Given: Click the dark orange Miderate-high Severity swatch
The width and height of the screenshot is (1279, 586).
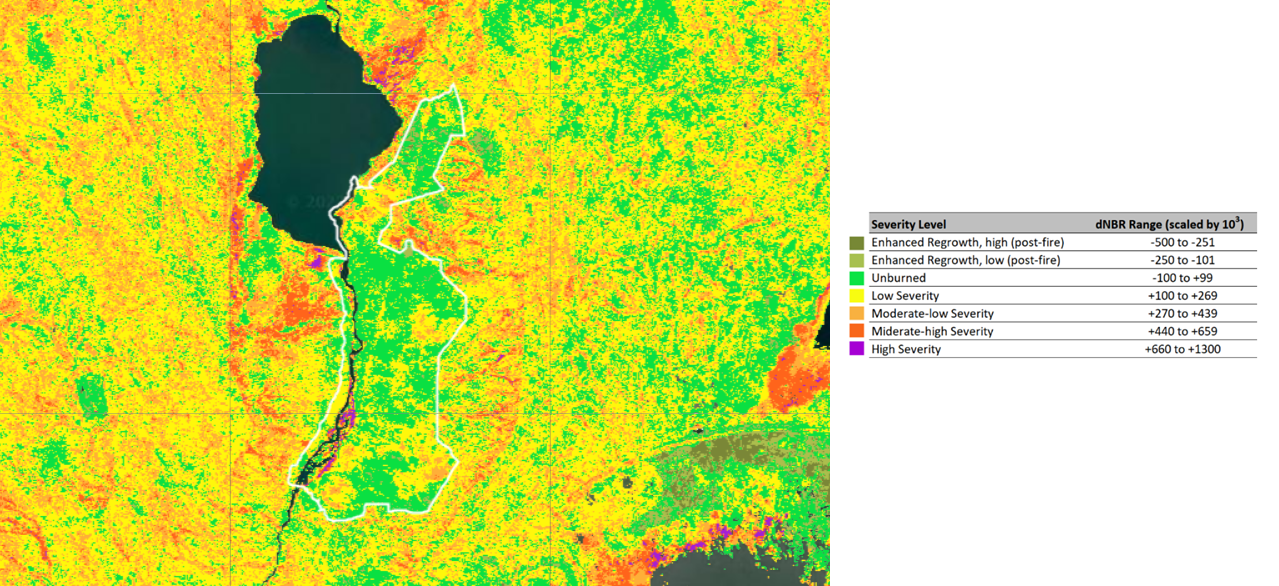Looking at the screenshot, I should (x=856, y=331).
